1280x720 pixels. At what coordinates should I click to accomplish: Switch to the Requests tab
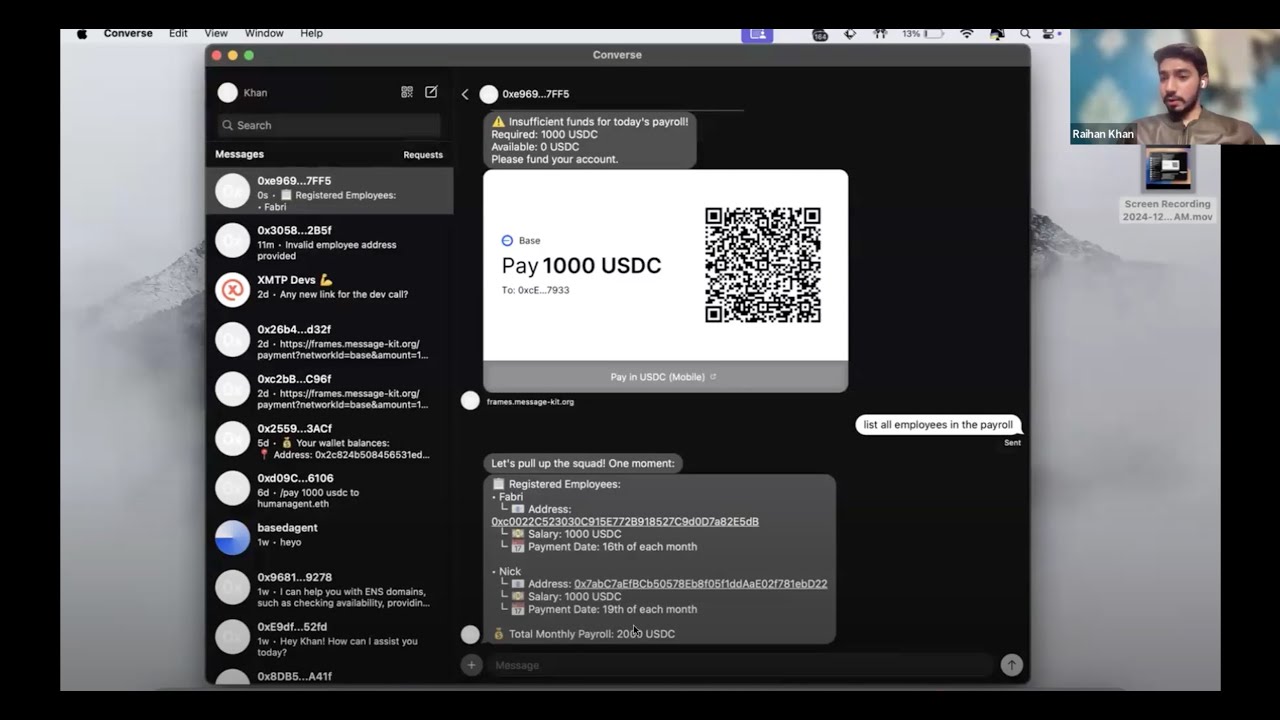[x=422, y=155]
